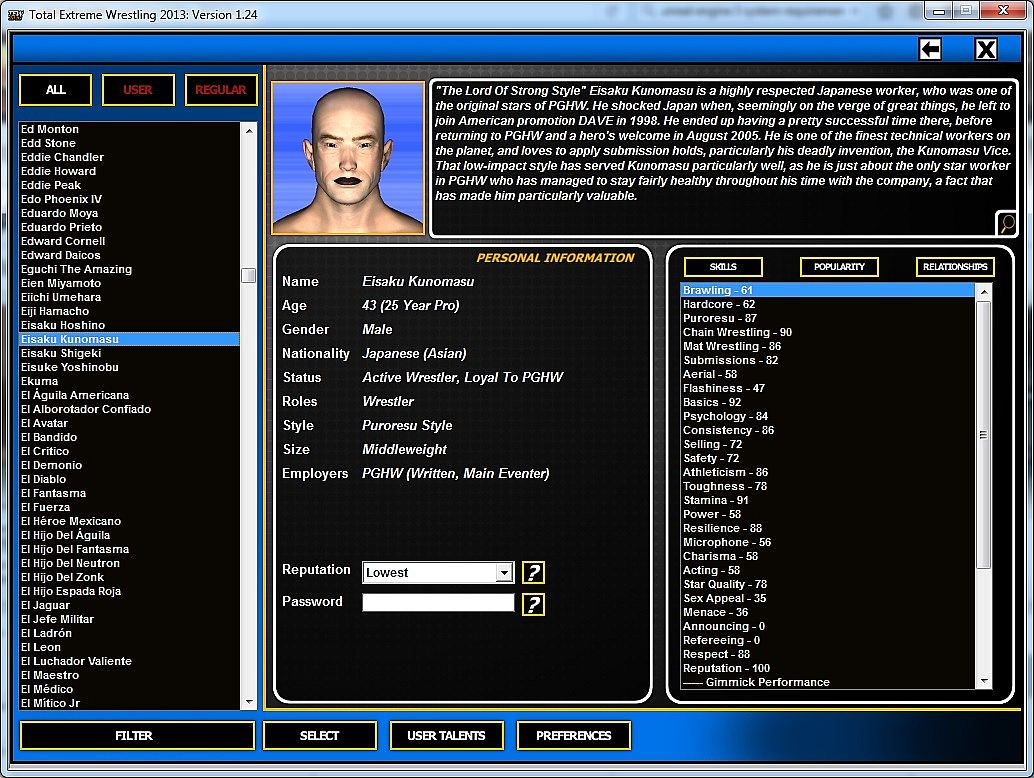Select Eduardo Moya in worker list

pyautogui.click(x=129, y=213)
